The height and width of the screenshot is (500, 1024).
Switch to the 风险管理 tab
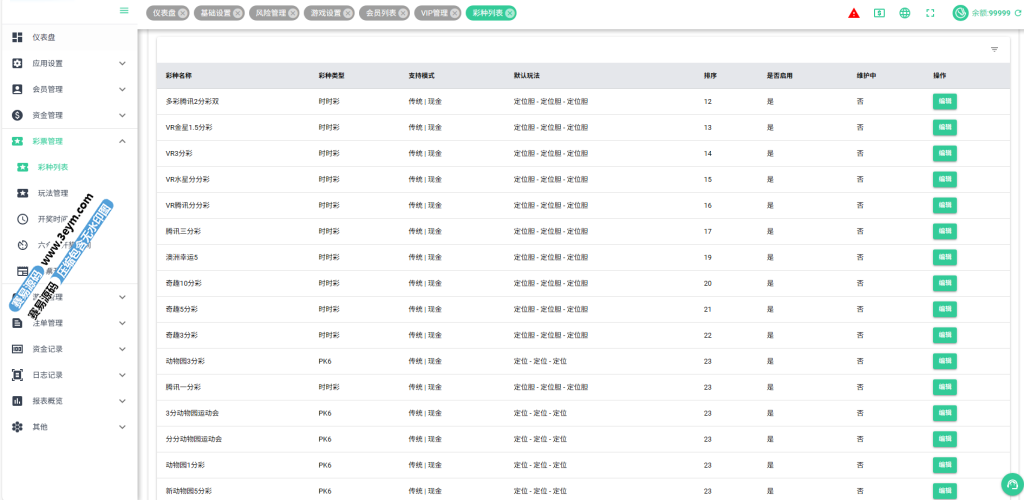[270, 13]
